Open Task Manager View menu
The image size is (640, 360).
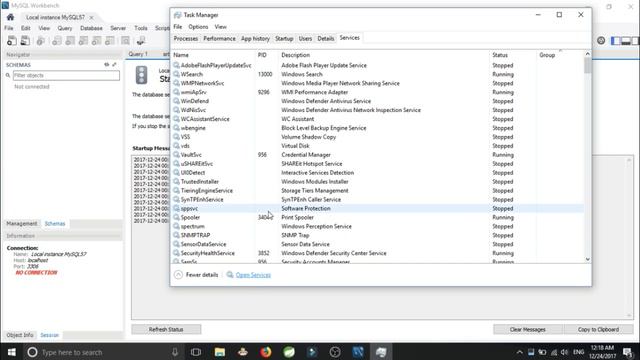tap(220, 27)
